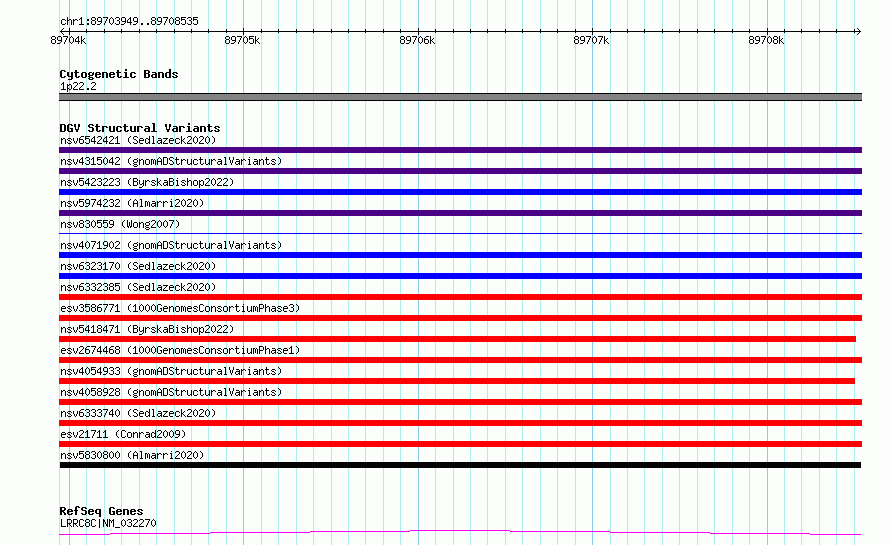Click the 89707k ruler mark

(x=591, y=40)
